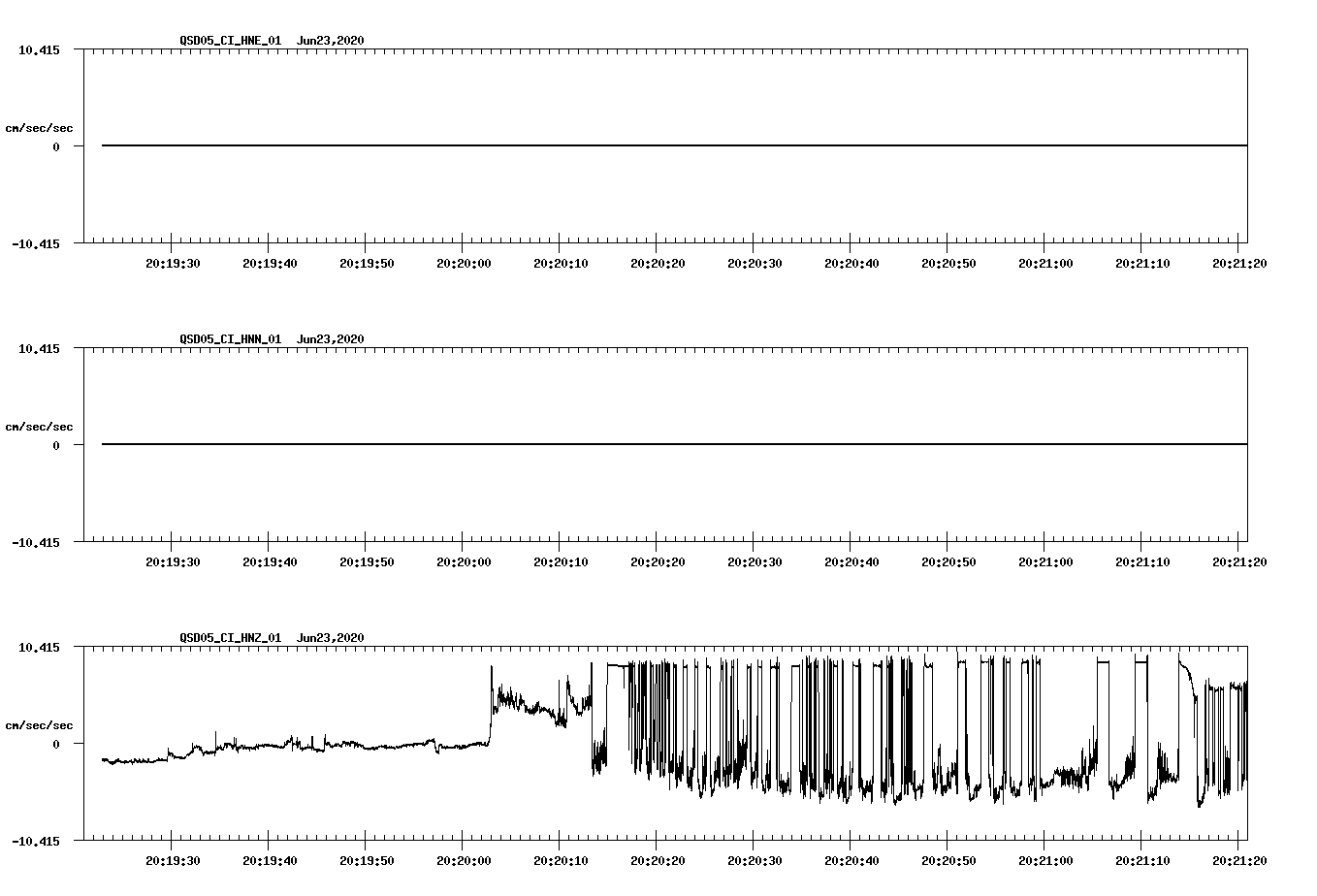The image size is (1317, 896).
Task: Click the QSD05_CI_HNE_01 plot title
Action: pyautogui.click(x=272, y=41)
